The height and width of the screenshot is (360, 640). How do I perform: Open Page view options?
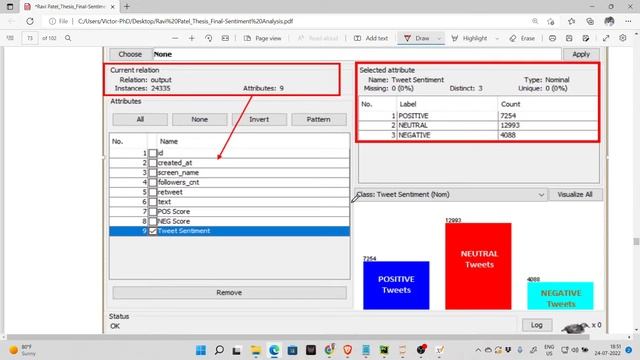(x=262, y=38)
